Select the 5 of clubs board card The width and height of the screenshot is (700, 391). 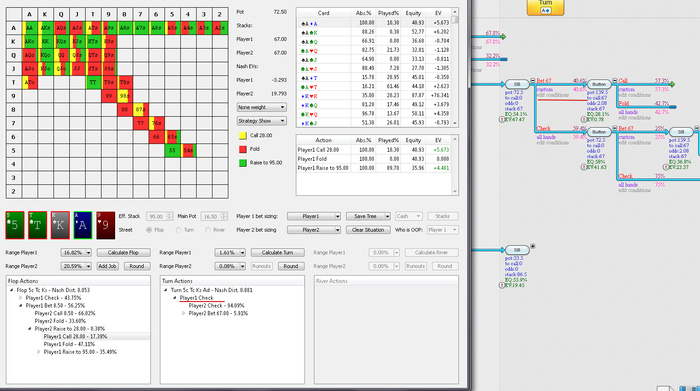pyautogui.click(x=15, y=225)
